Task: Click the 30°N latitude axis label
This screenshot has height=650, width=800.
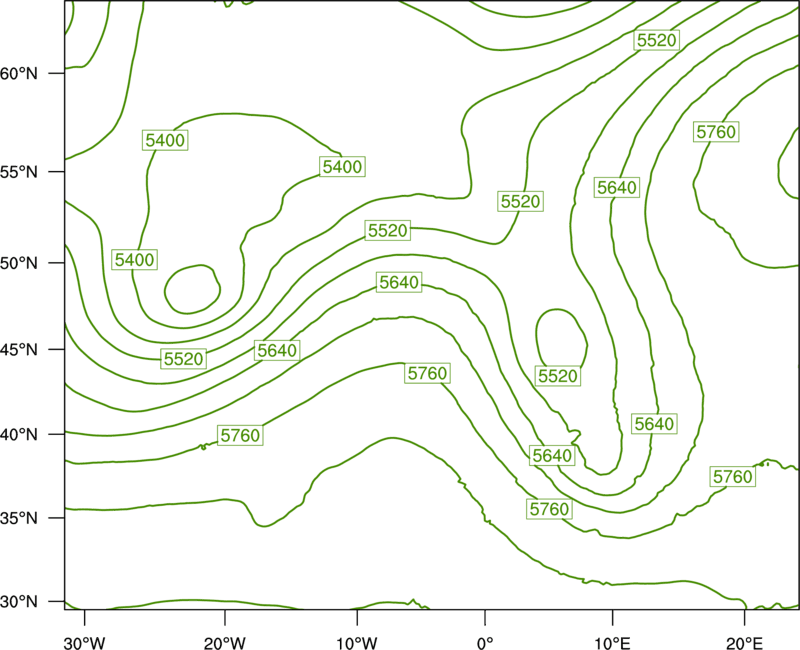Action: point(19,602)
